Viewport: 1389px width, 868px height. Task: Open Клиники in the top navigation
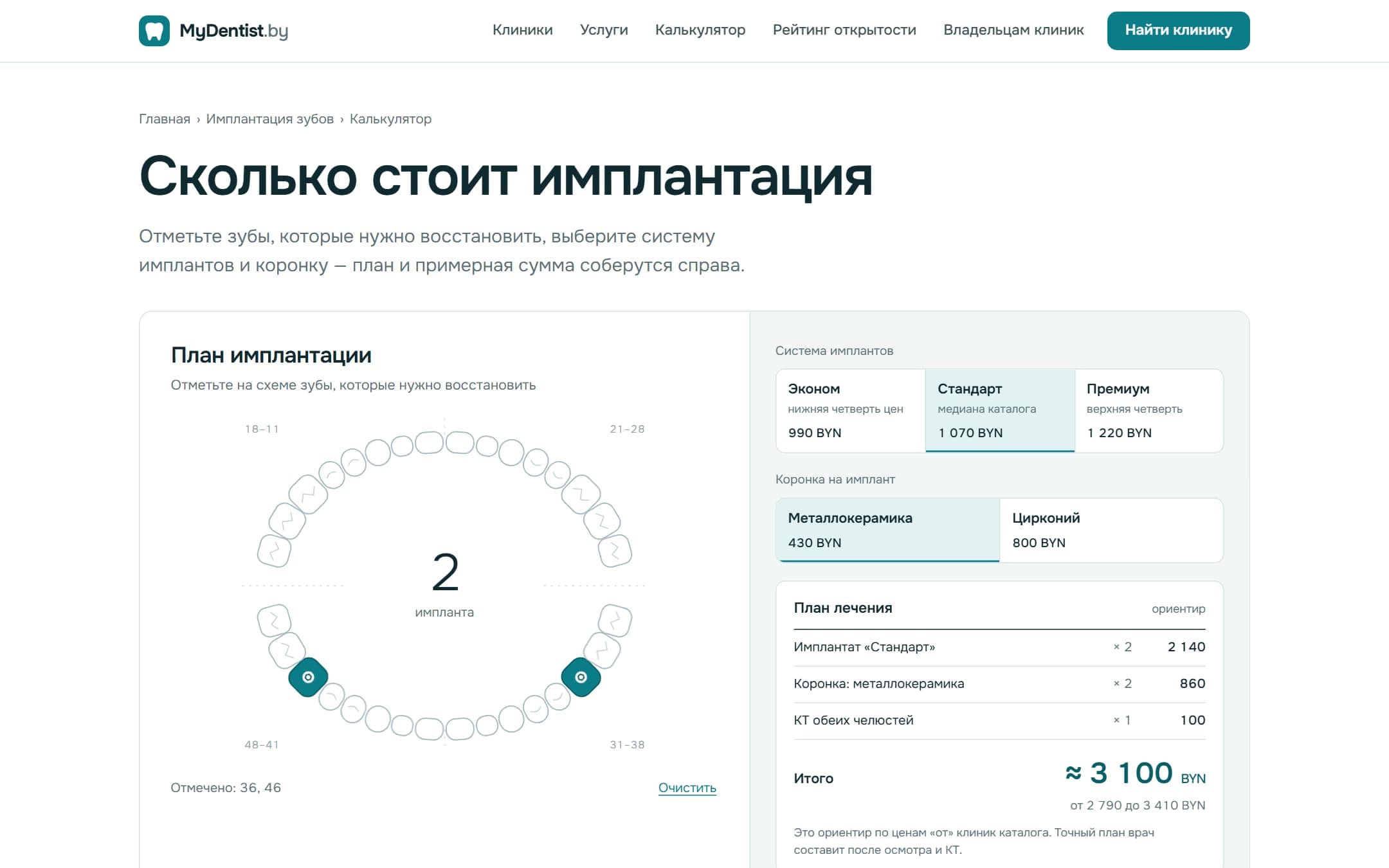click(522, 30)
